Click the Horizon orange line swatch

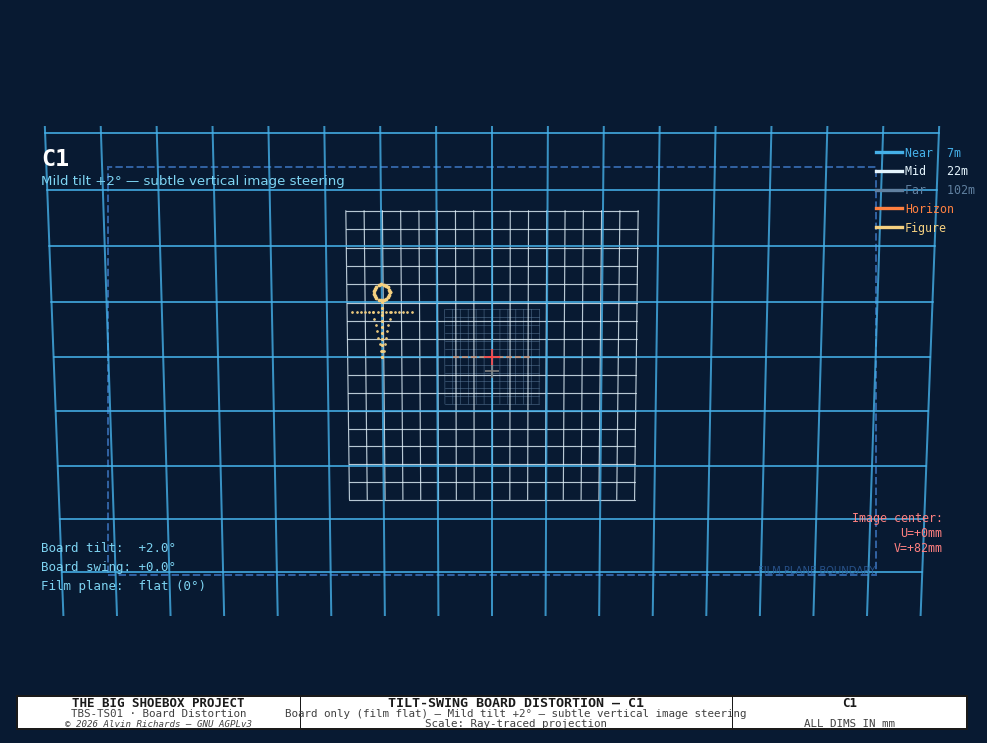pyautogui.click(x=889, y=208)
